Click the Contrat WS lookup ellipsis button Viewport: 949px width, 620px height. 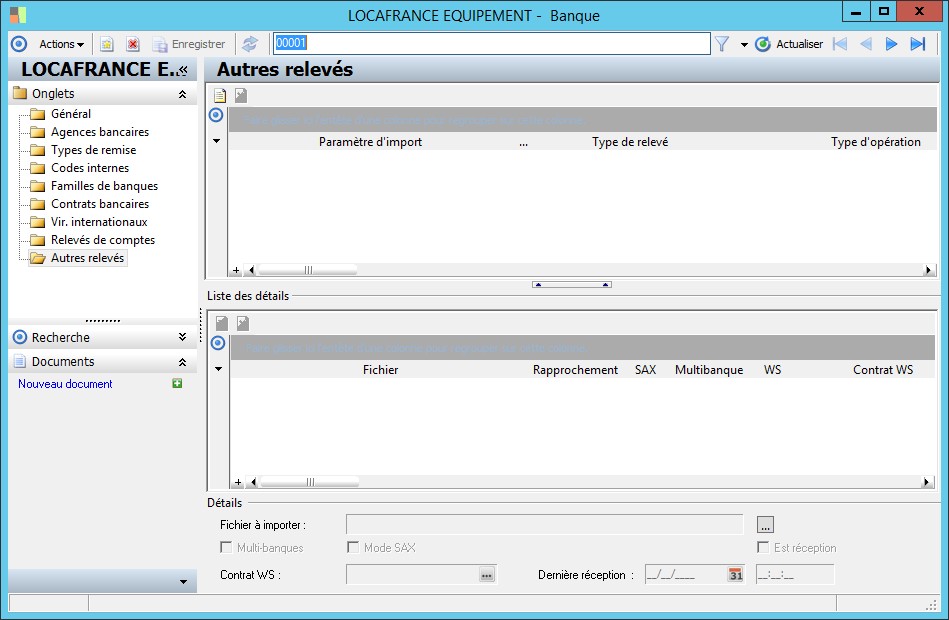[487, 575]
